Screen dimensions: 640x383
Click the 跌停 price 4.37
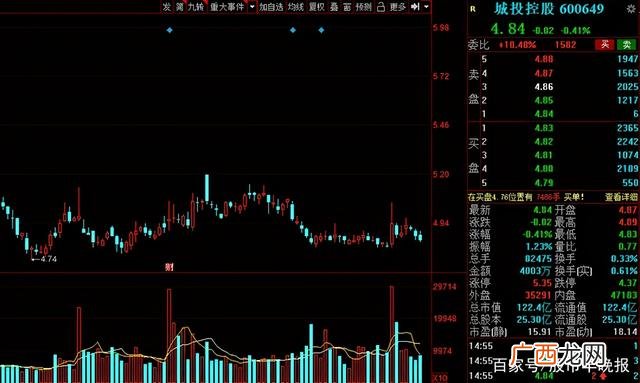(x=628, y=283)
